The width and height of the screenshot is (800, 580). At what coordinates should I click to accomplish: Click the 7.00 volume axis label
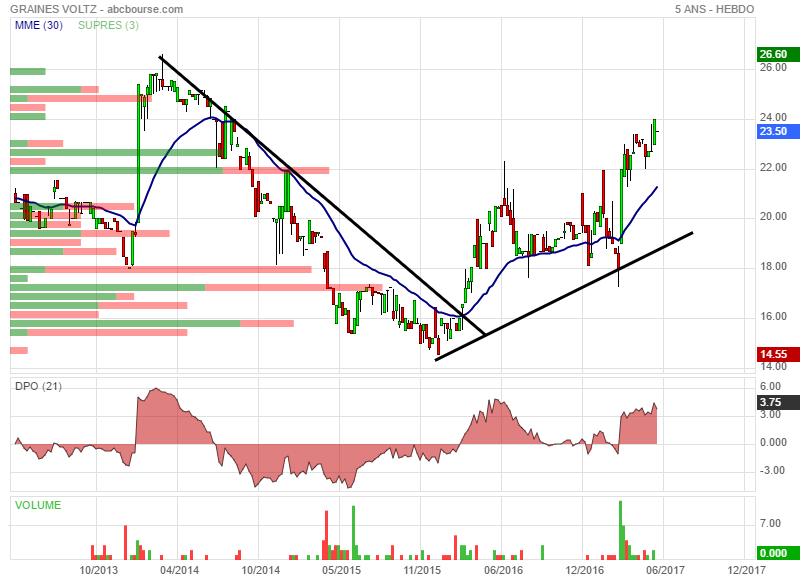click(770, 523)
